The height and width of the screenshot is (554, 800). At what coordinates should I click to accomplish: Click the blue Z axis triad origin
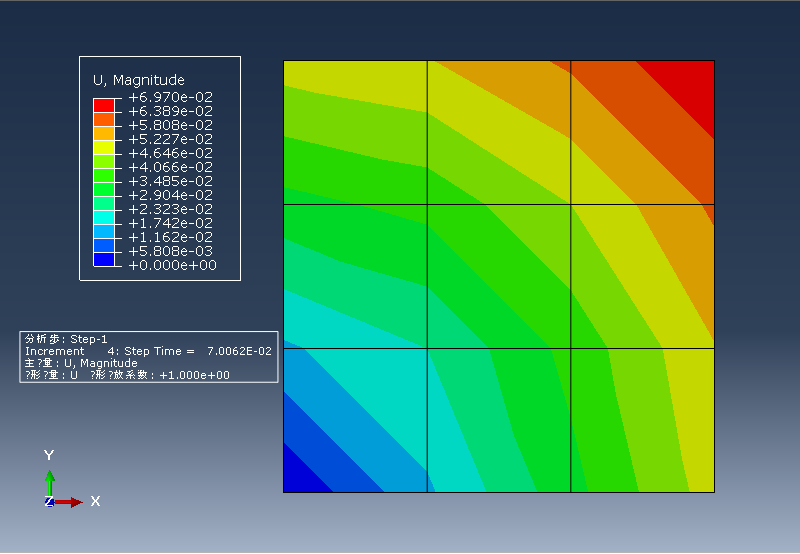49,501
